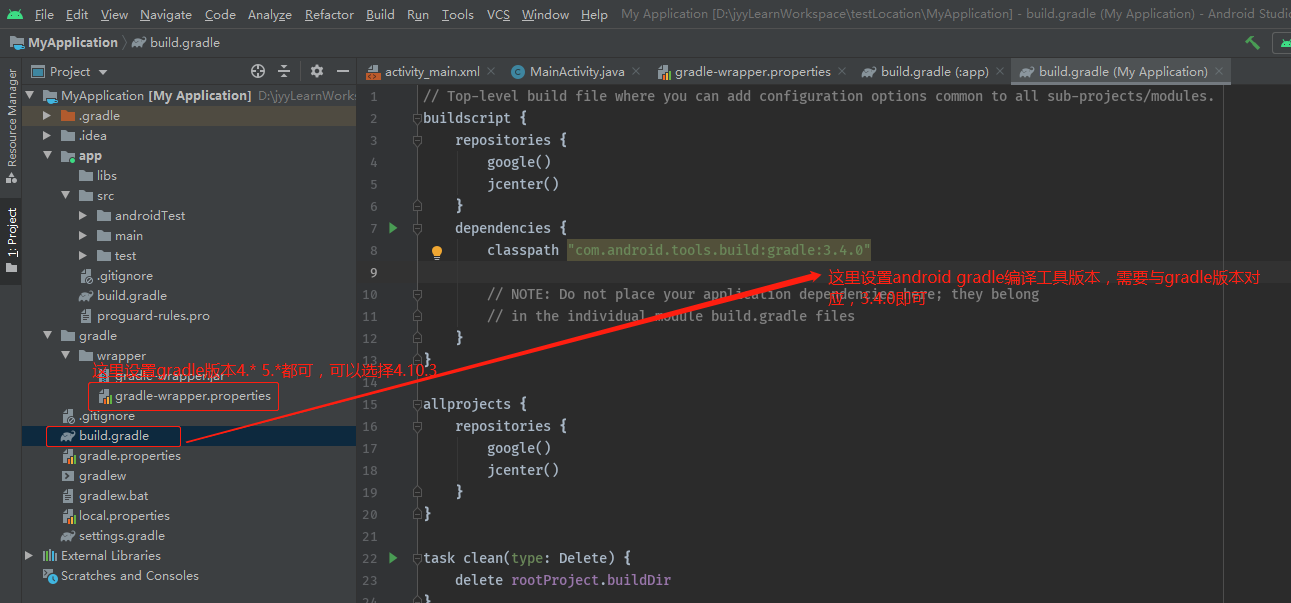Image resolution: width=1291 pixels, height=603 pixels.
Task: Click the light bulb intention icon on line 8
Action: pos(437,252)
